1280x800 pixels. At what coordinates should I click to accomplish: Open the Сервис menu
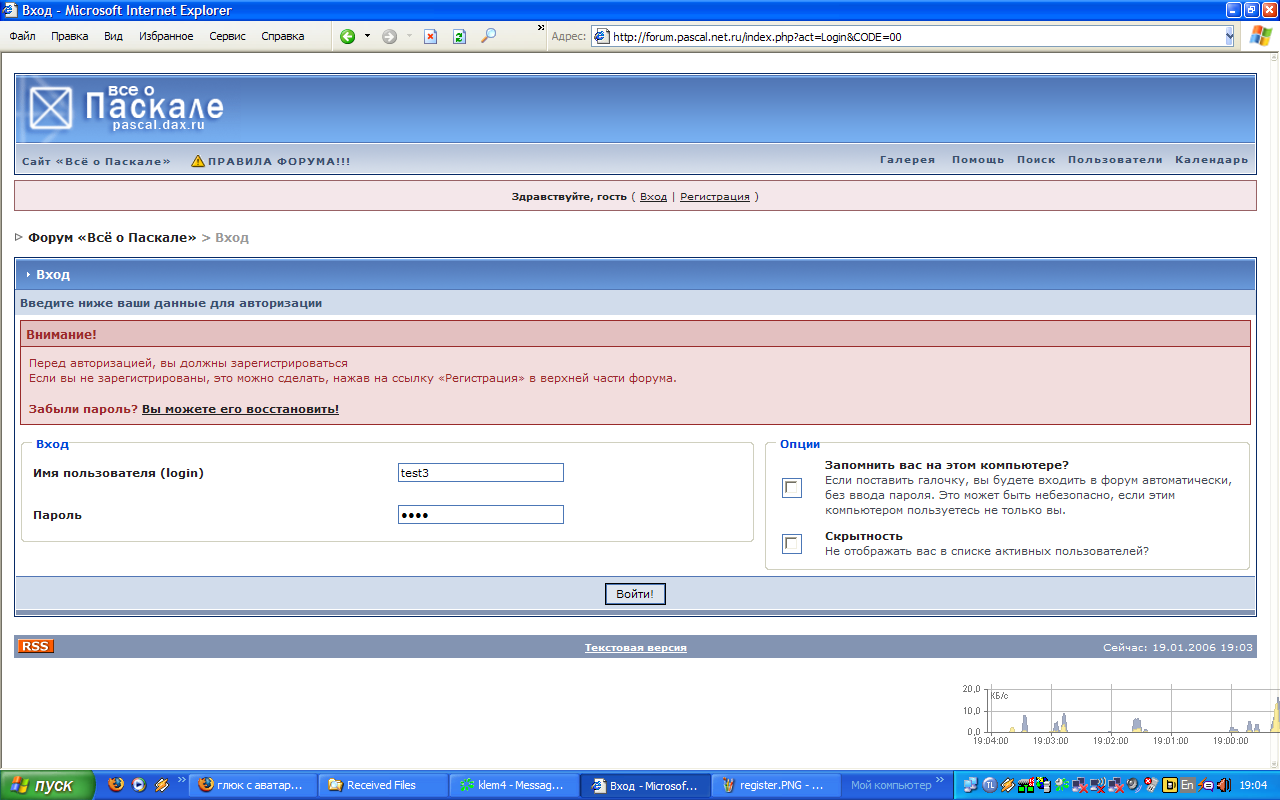pos(227,36)
